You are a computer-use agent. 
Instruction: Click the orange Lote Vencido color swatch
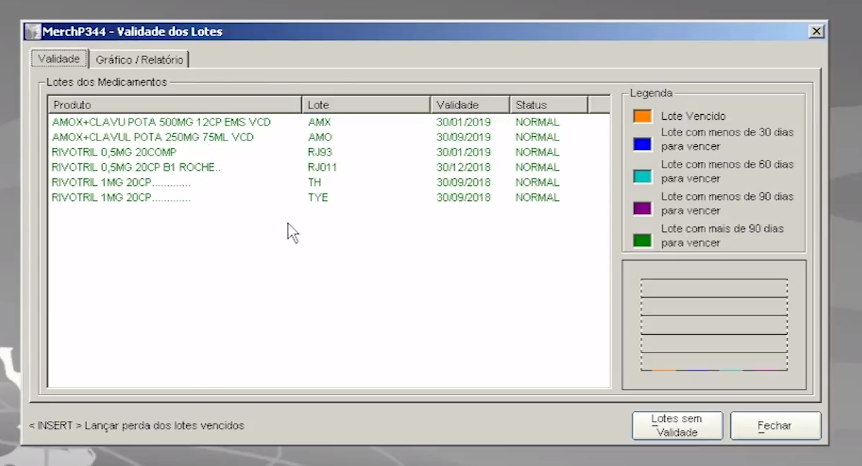(x=642, y=116)
